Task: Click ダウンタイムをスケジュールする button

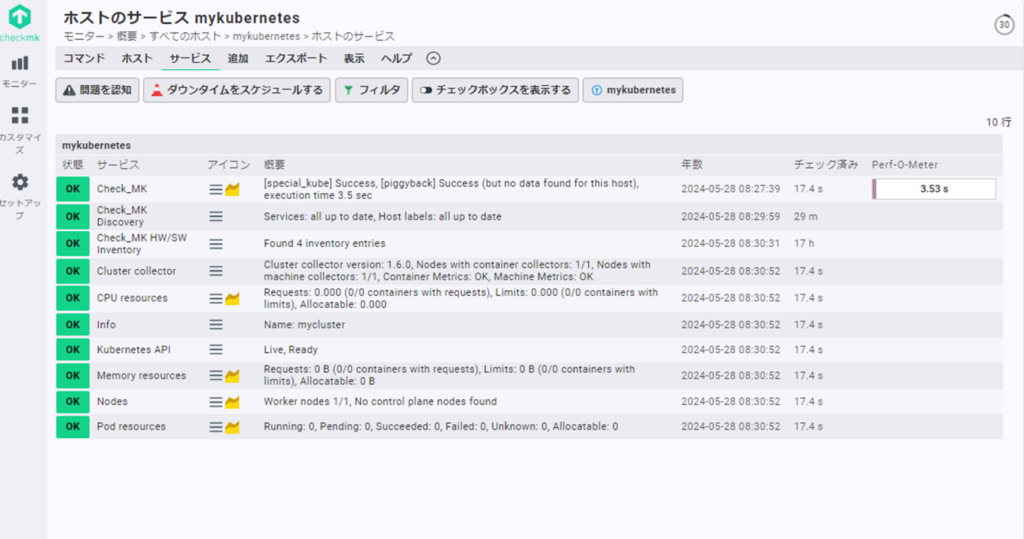Action: click(237, 90)
